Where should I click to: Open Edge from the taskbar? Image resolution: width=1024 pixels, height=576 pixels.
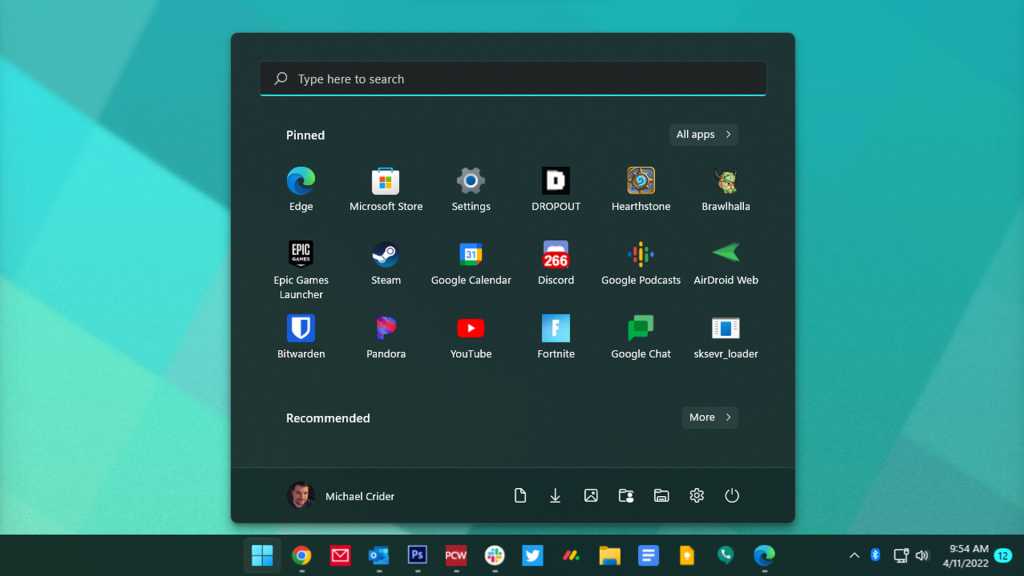pyautogui.click(x=764, y=555)
